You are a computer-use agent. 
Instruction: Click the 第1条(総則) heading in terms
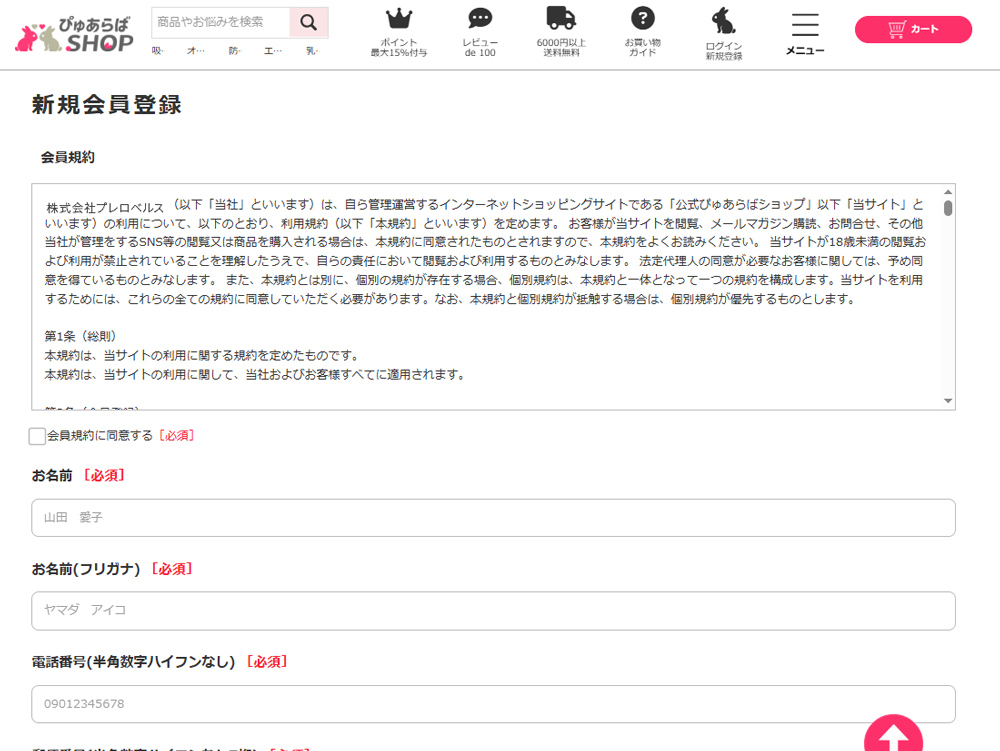tap(80, 336)
